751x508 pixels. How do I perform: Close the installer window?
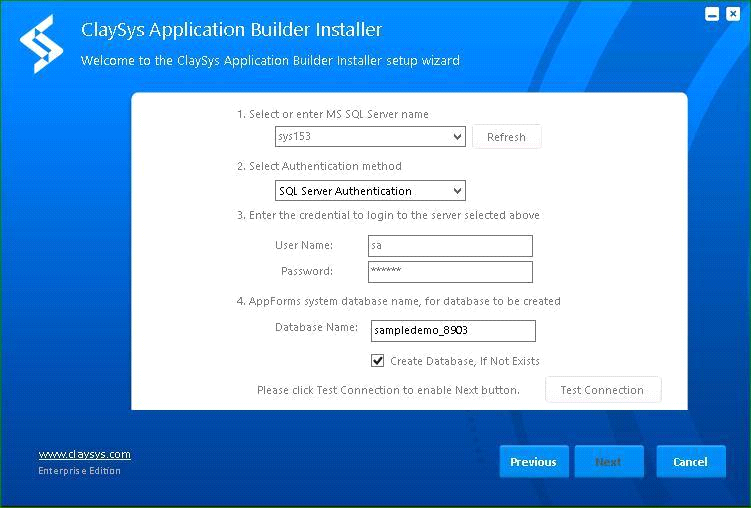coord(733,14)
